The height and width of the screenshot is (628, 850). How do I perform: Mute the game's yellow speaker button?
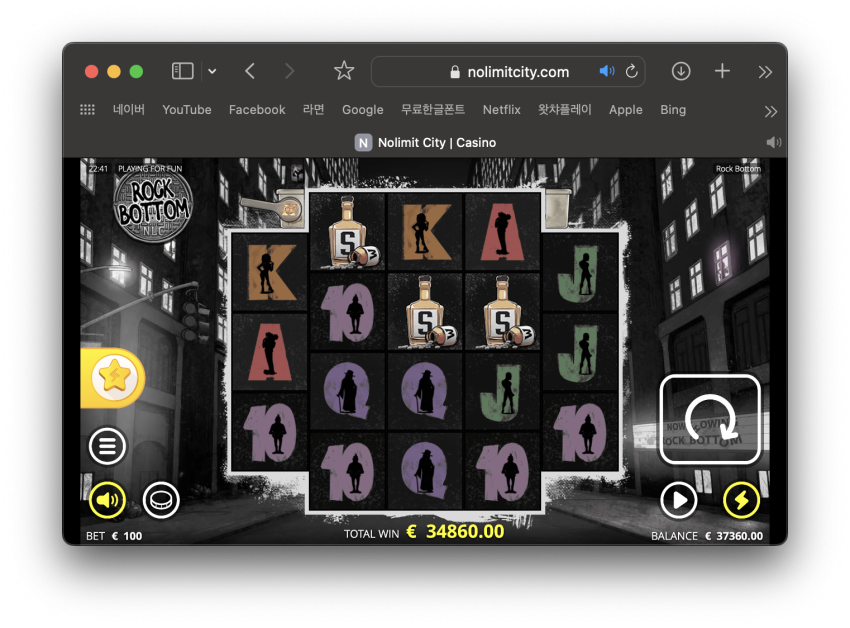(107, 499)
